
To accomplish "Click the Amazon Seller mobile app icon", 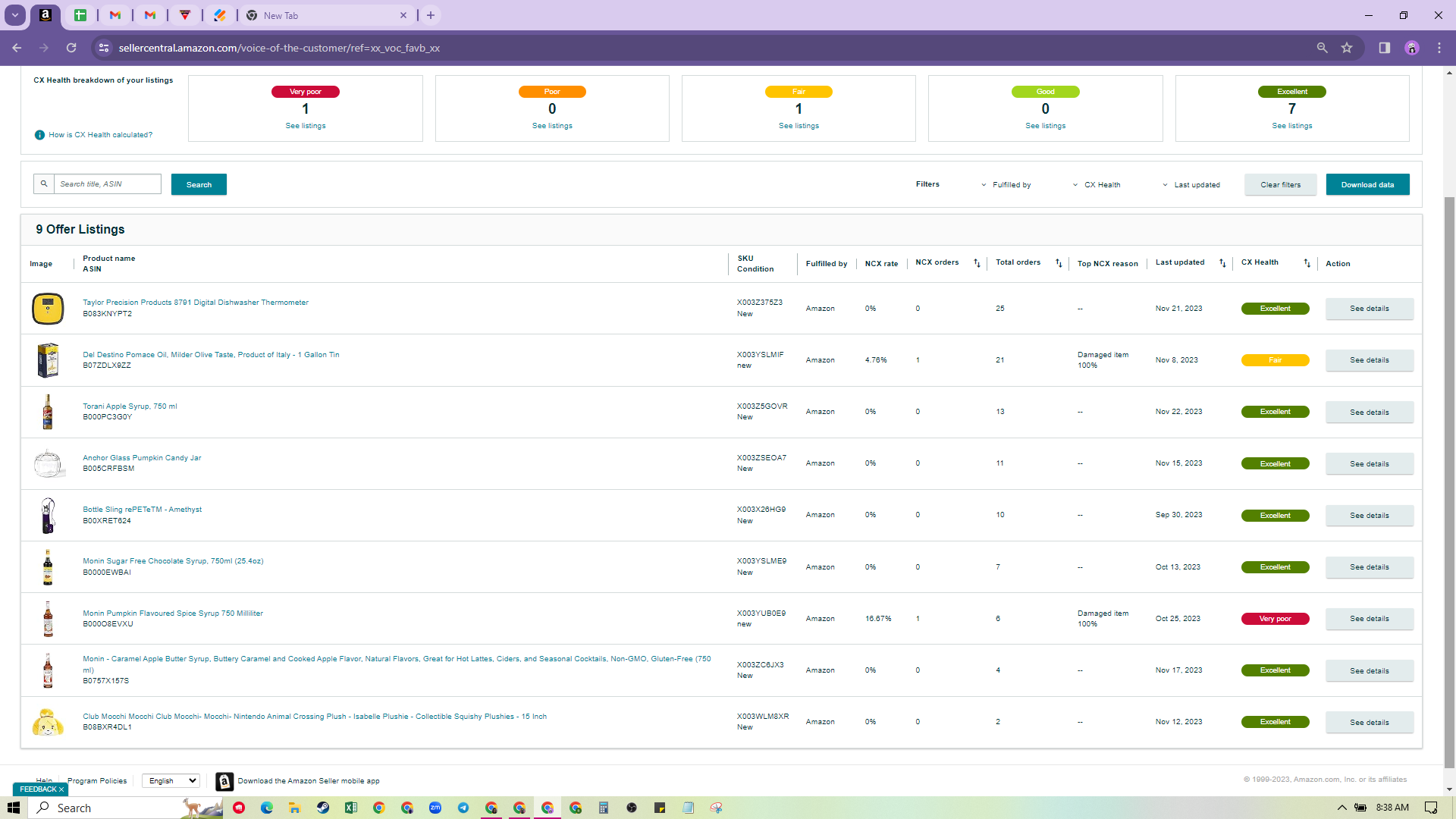I will coord(224,781).
